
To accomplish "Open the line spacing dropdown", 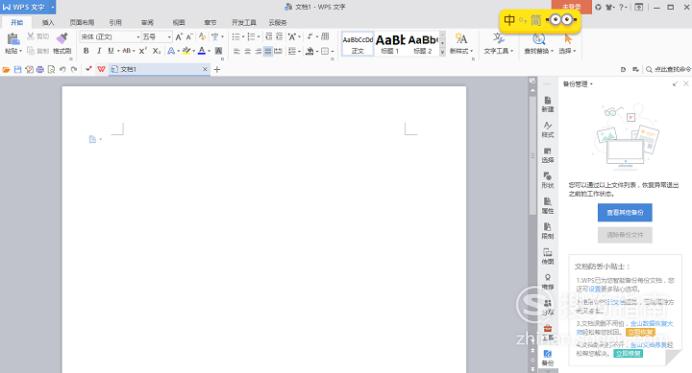I will click(x=299, y=52).
